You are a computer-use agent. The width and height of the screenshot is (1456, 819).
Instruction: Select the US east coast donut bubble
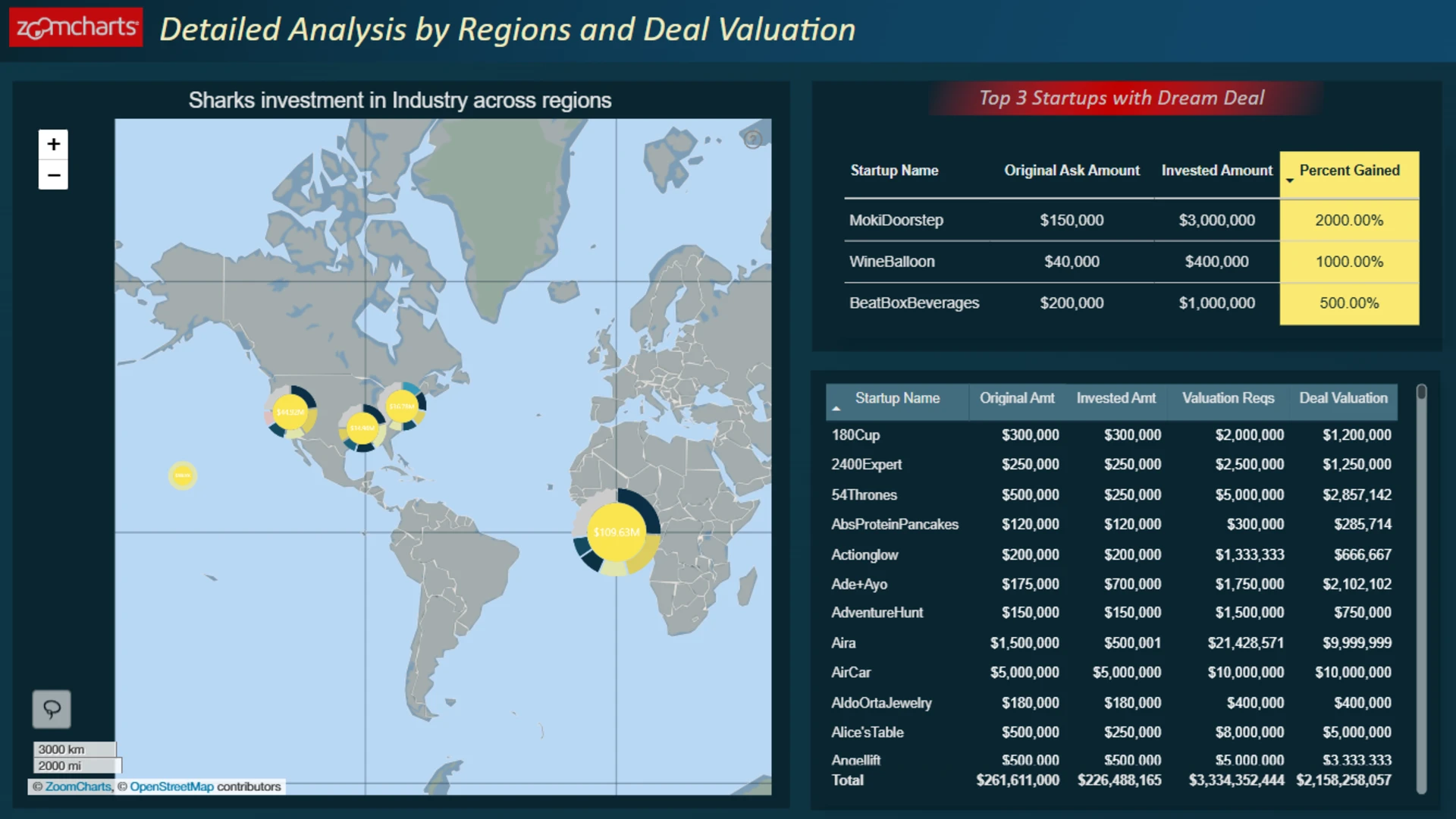(x=402, y=406)
